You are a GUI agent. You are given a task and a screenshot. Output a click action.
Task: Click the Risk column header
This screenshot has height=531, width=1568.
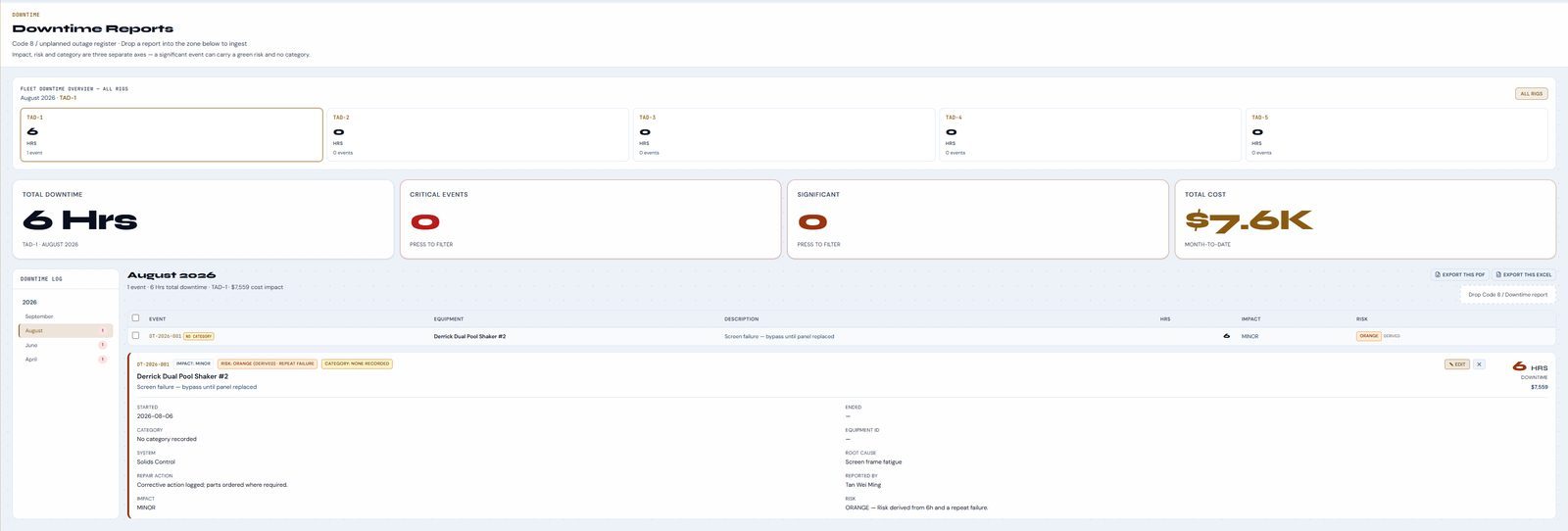pyautogui.click(x=1361, y=319)
